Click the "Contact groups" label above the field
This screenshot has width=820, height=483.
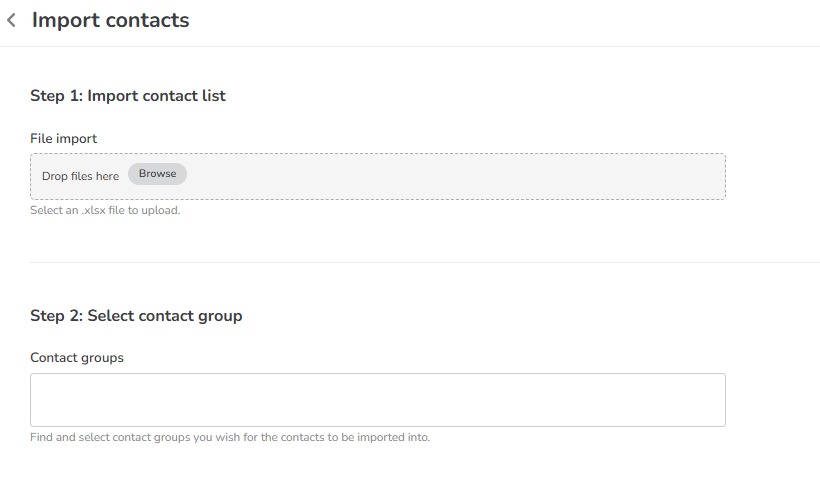77,357
